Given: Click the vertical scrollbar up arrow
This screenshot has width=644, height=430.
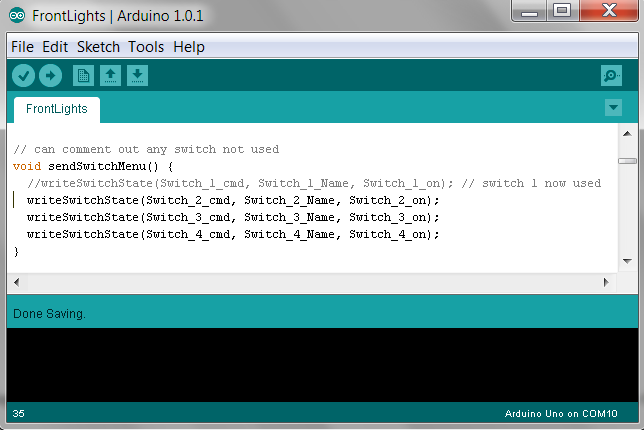Looking at the screenshot, I should point(627,133).
